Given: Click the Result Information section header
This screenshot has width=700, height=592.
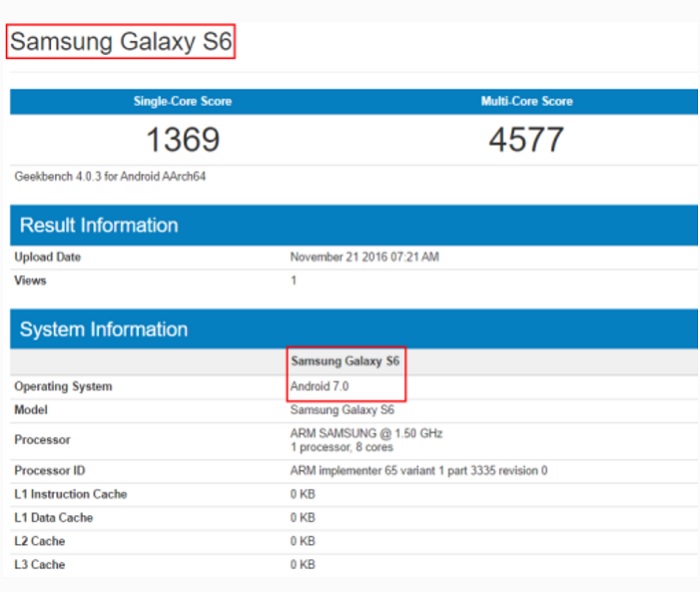Looking at the screenshot, I should point(99,225).
